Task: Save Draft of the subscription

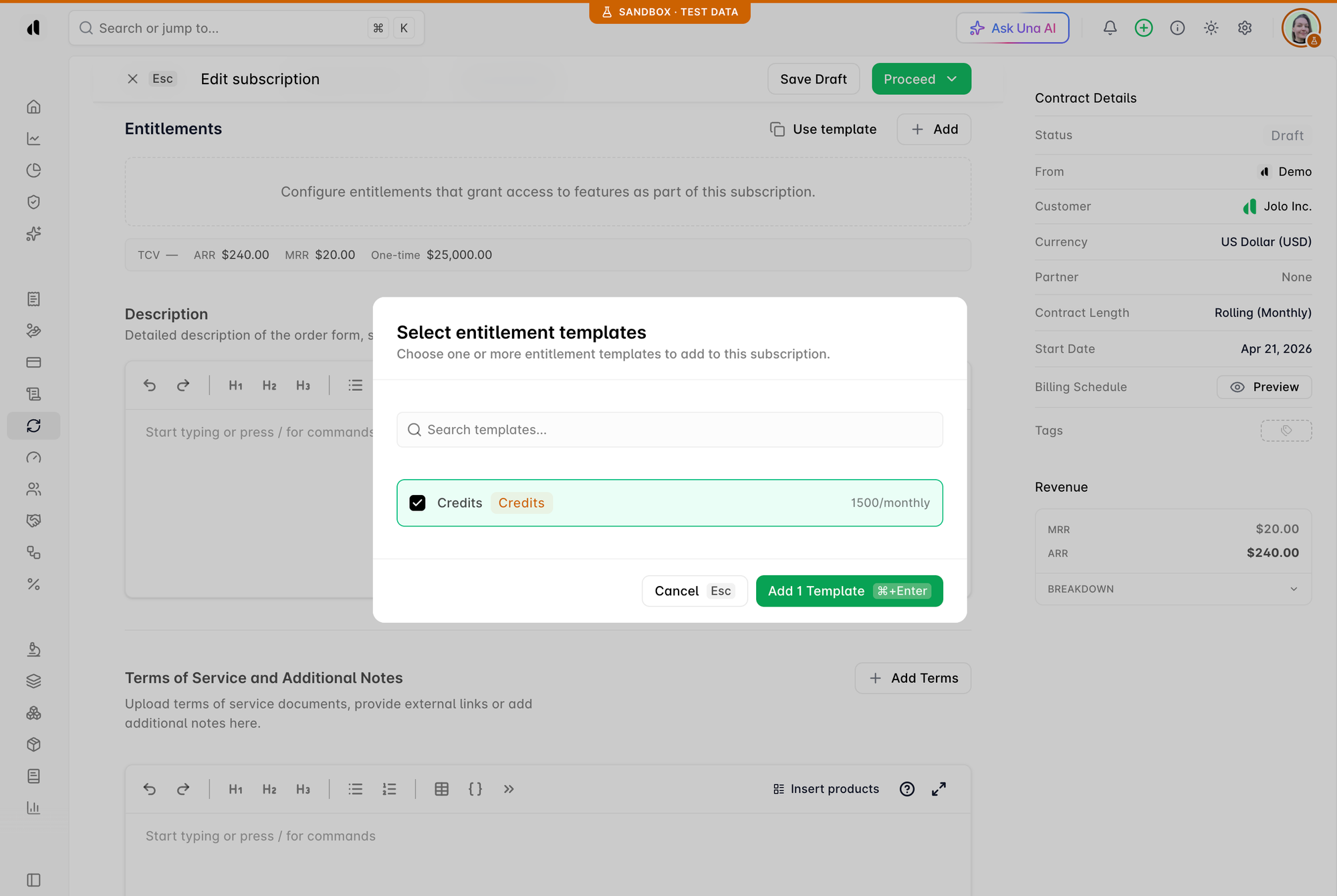Action: click(x=813, y=79)
